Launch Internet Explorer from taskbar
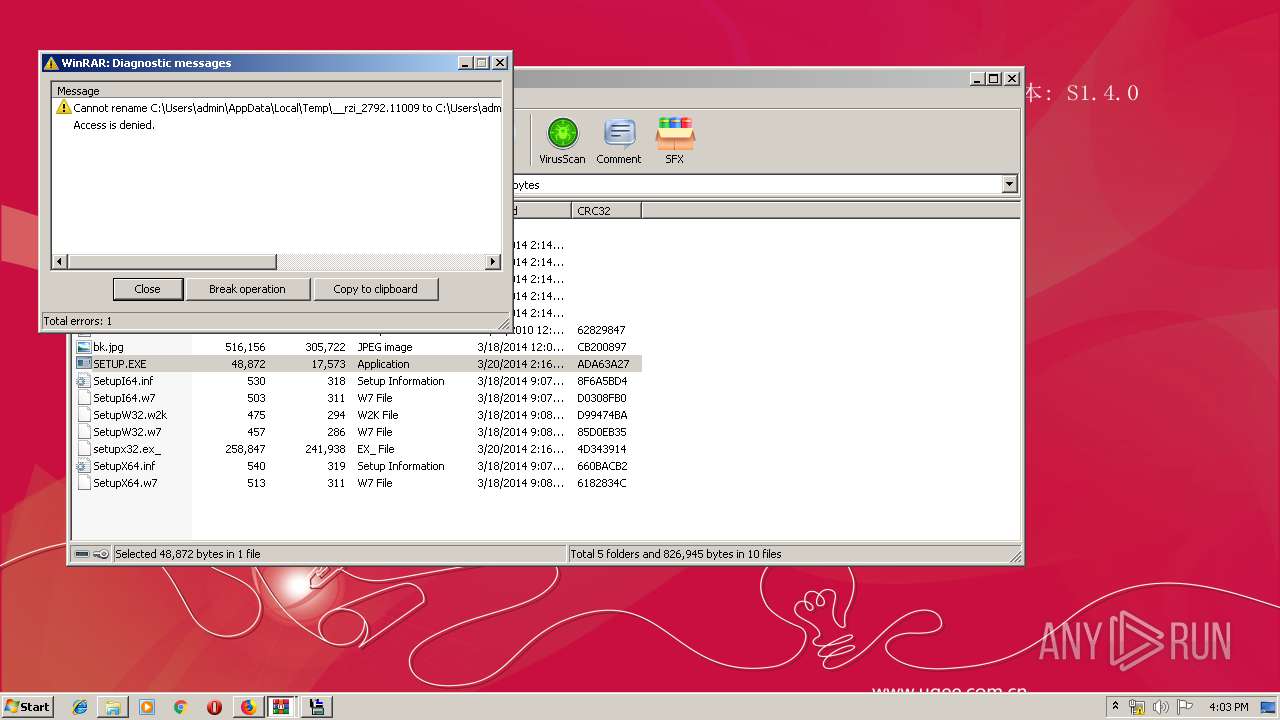This screenshot has width=1280, height=720. 80,707
